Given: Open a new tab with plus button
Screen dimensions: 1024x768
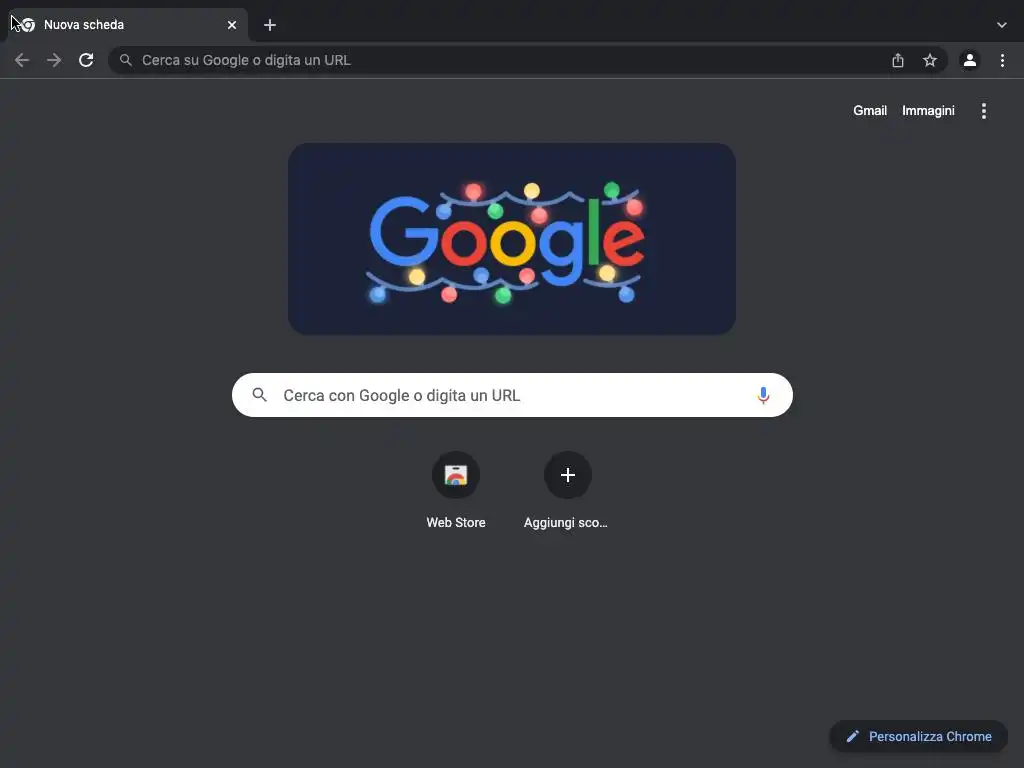Looking at the screenshot, I should coord(270,25).
